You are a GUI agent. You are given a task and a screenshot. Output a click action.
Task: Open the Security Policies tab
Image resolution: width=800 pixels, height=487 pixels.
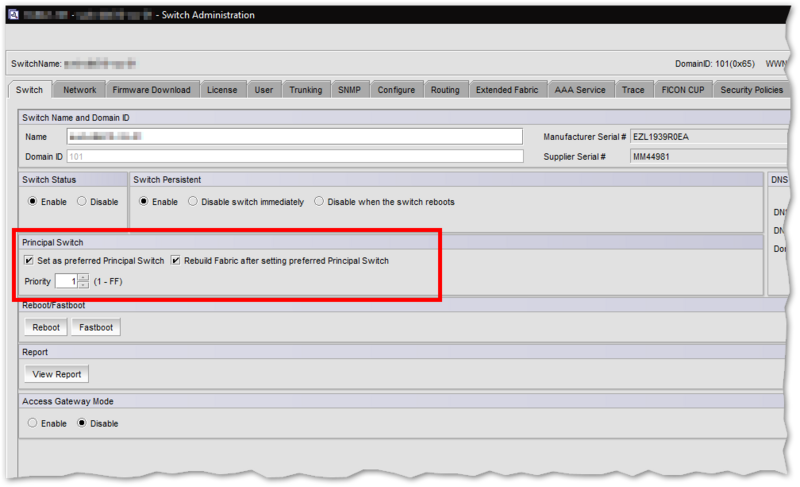(750, 90)
